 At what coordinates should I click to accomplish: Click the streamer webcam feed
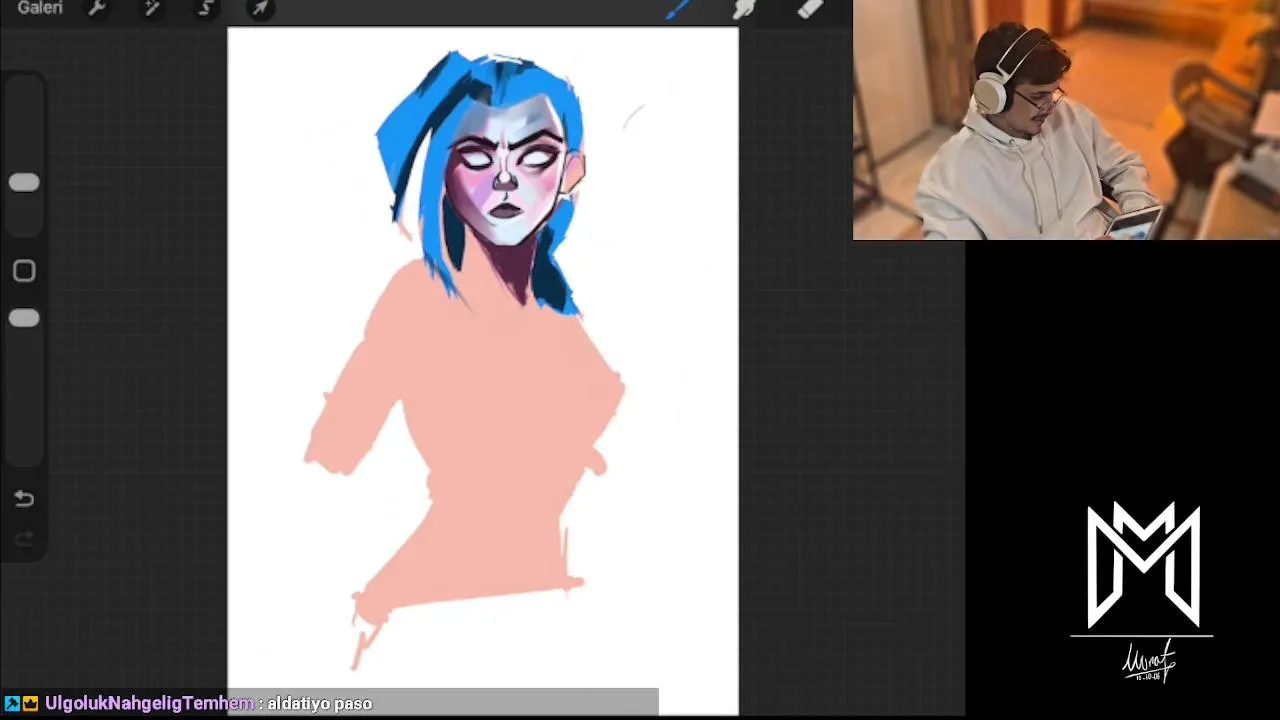tap(1066, 120)
